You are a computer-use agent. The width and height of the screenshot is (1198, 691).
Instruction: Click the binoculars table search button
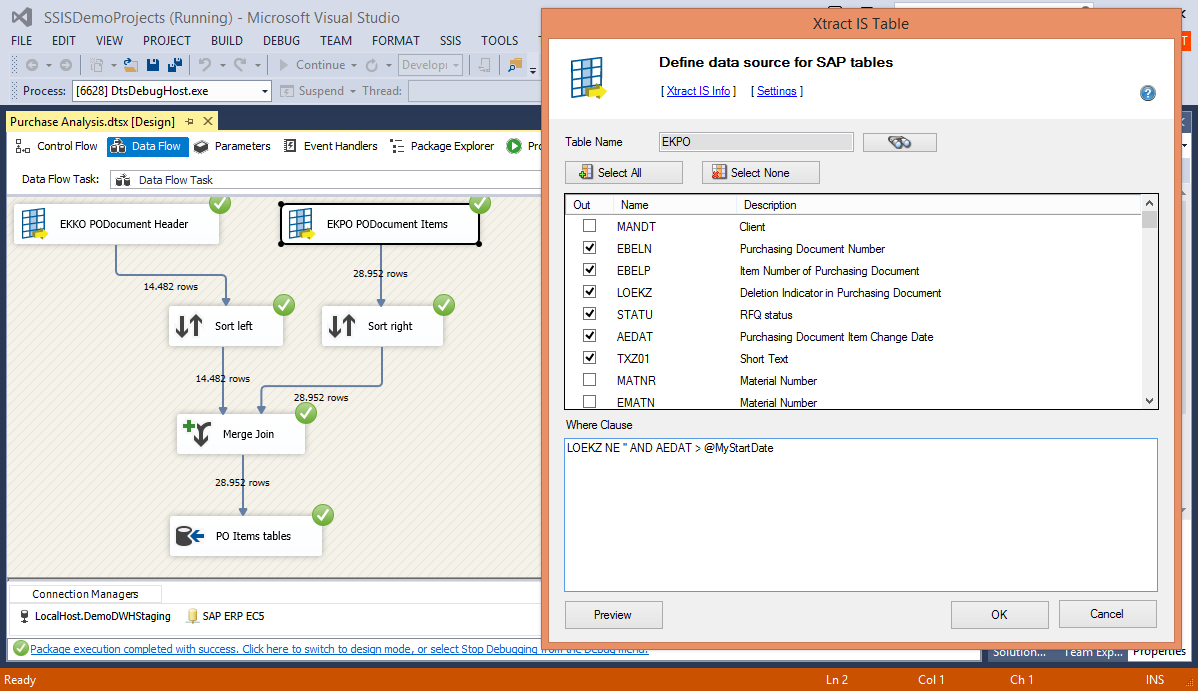(899, 142)
